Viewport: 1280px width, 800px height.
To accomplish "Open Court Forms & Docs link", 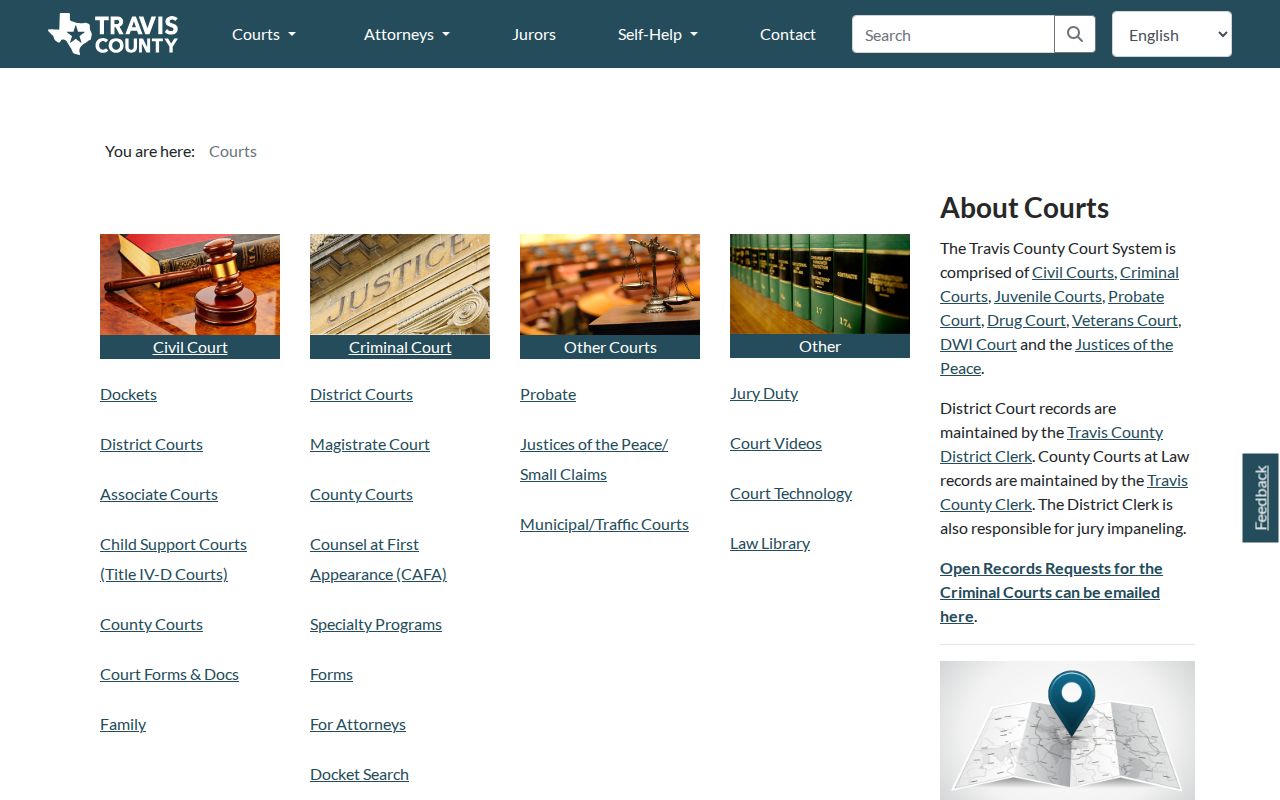I will [x=169, y=674].
